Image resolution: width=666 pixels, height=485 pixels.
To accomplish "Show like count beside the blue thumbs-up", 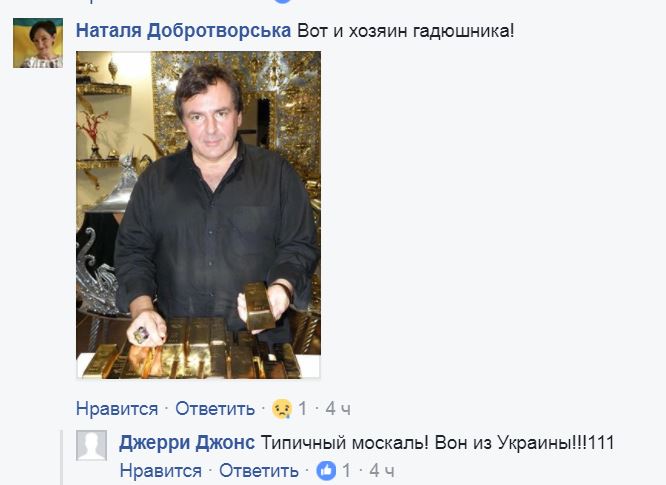I will pos(347,471).
